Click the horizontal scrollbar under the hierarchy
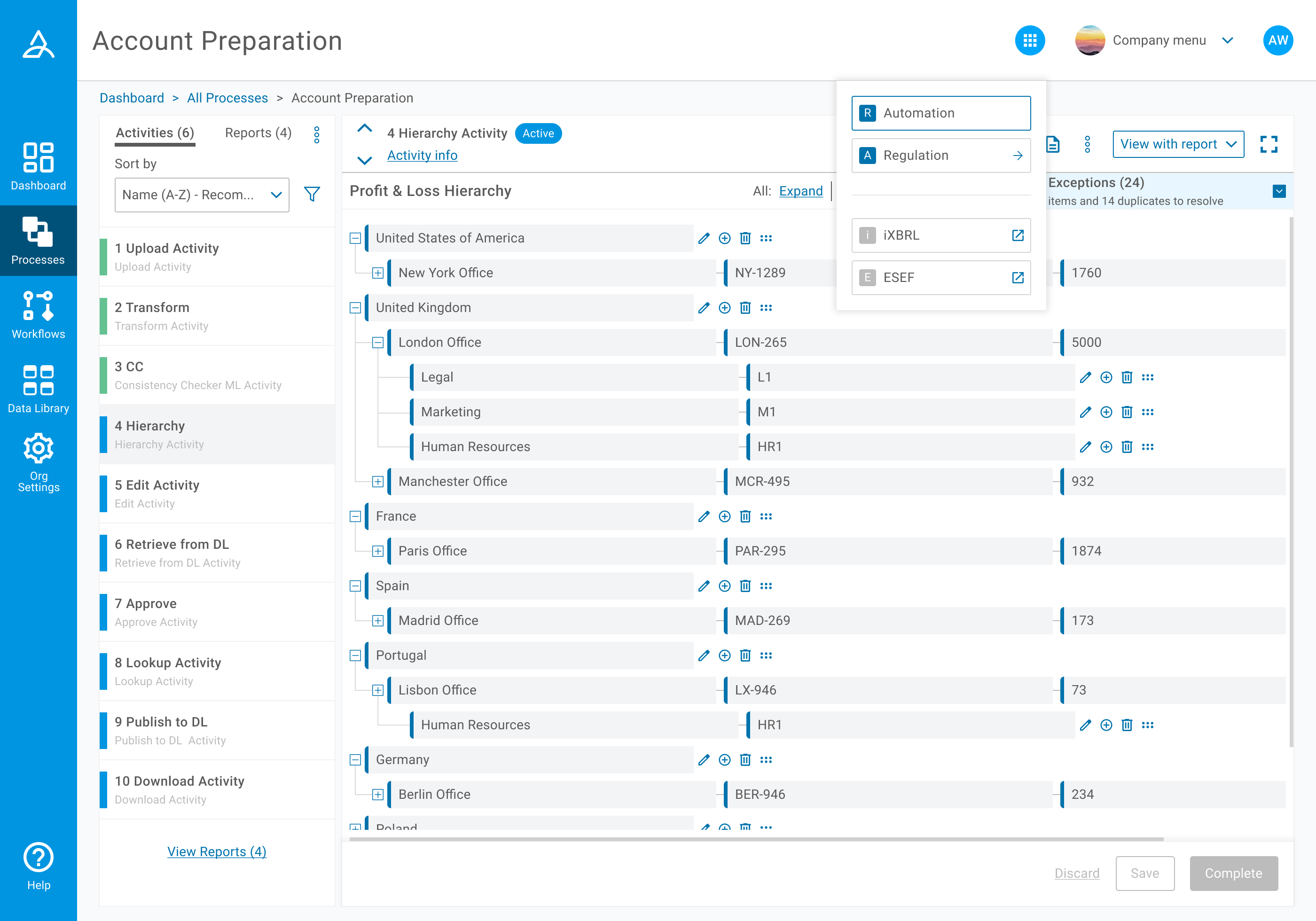 [756, 839]
